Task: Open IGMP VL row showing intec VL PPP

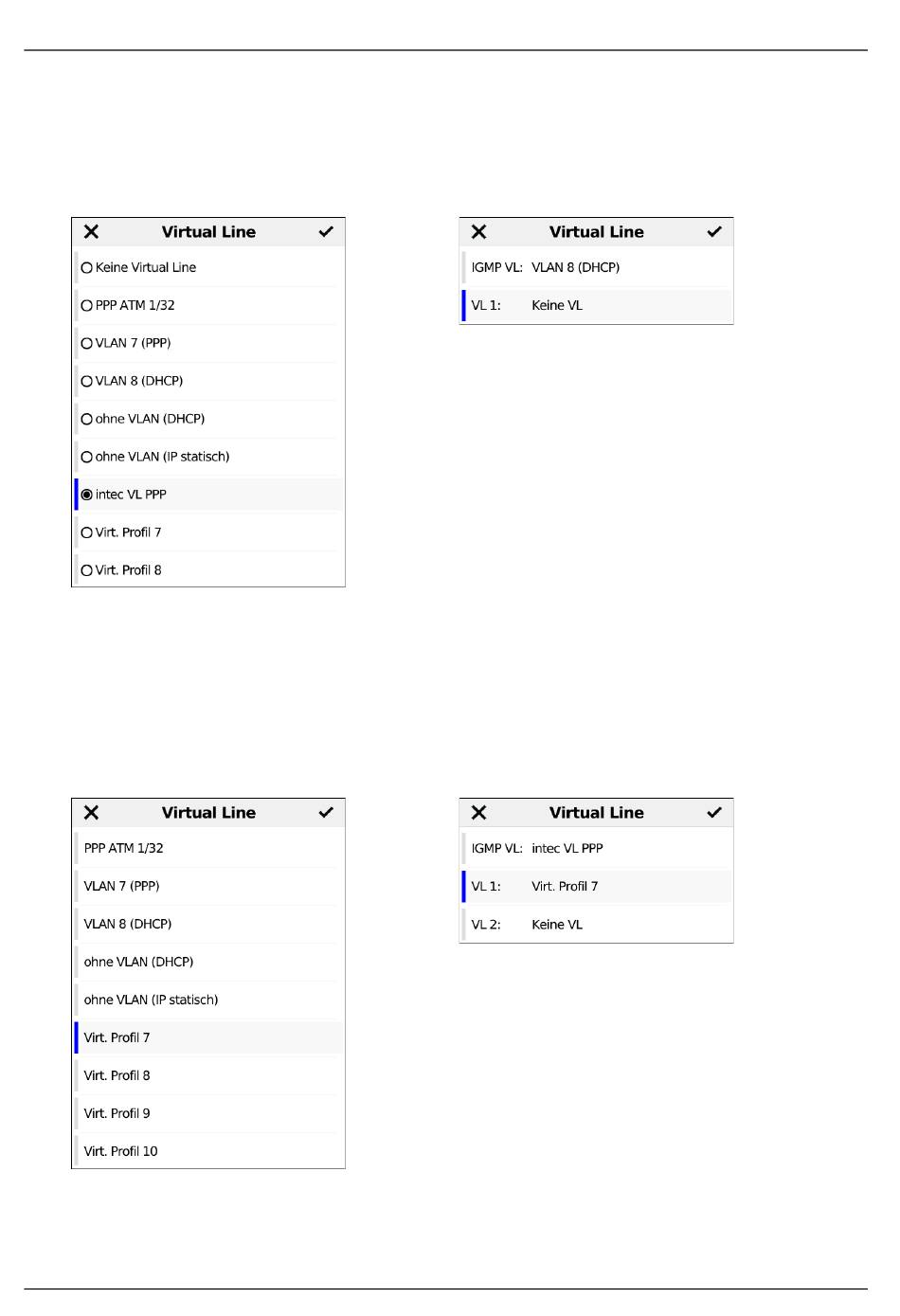Action: [597, 849]
